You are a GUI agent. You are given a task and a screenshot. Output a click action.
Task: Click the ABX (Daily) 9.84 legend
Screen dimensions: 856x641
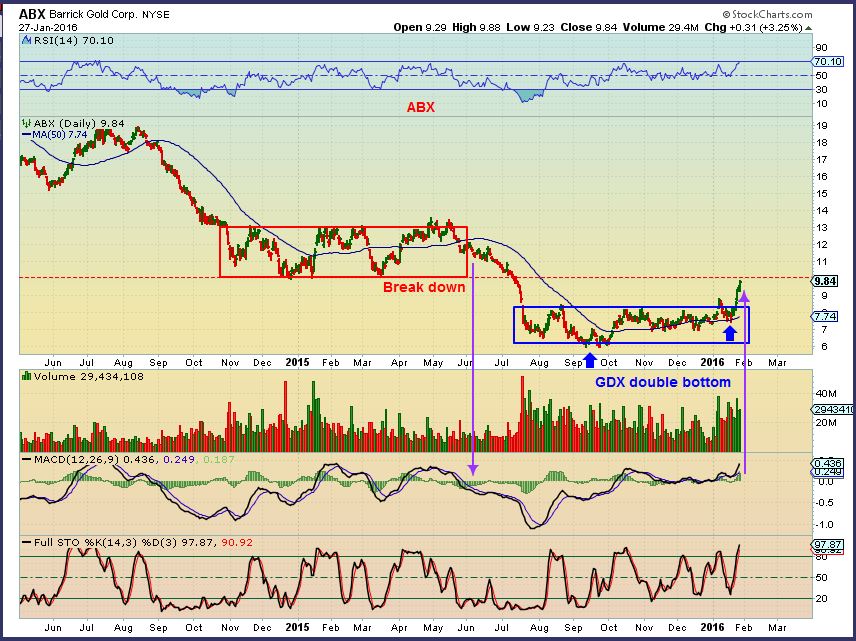(79, 124)
